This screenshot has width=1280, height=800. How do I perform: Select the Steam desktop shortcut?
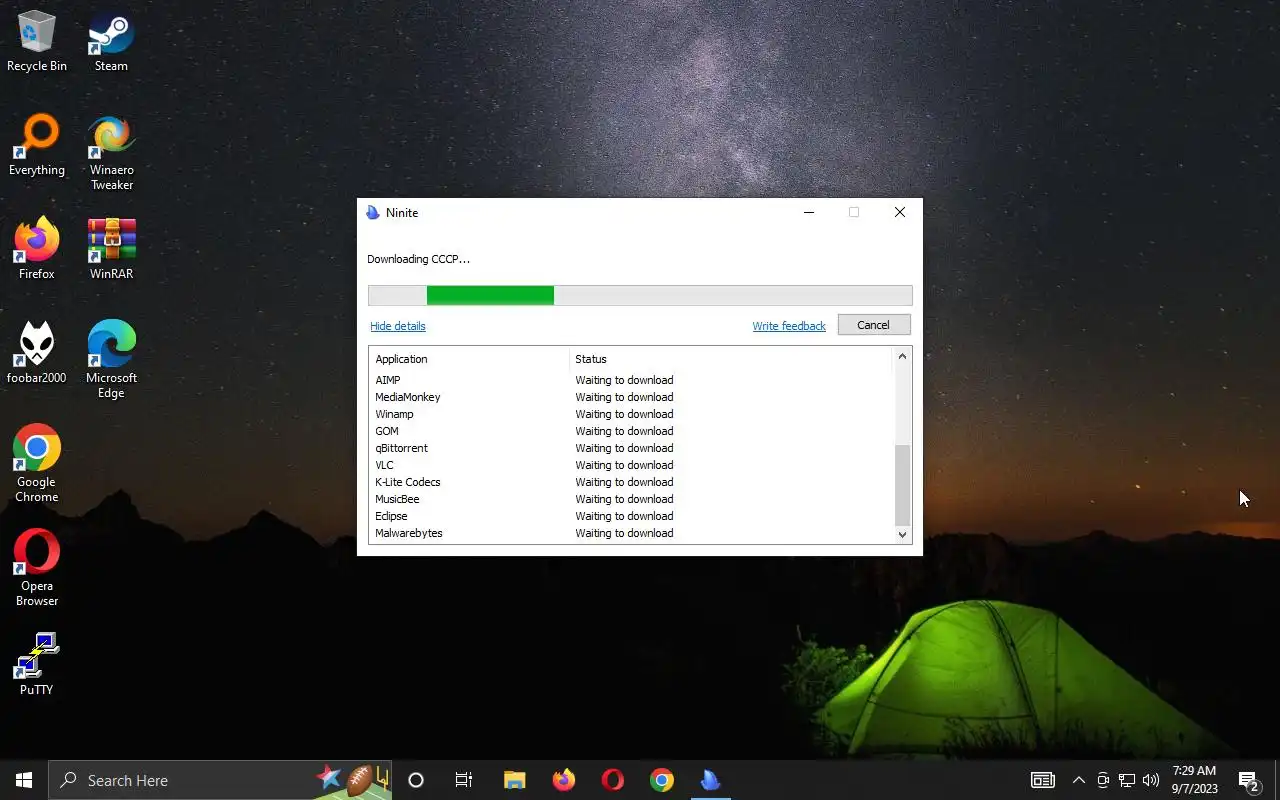pos(111,42)
